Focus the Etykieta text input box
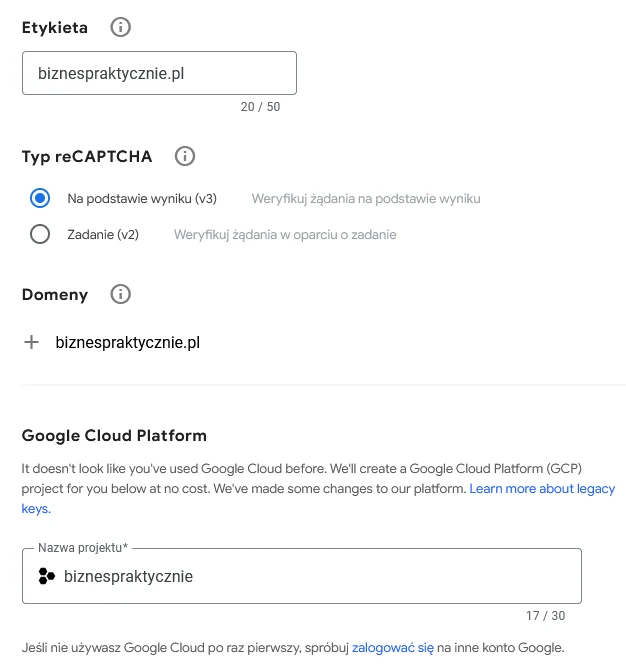626x671 pixels. click(159, 74)
